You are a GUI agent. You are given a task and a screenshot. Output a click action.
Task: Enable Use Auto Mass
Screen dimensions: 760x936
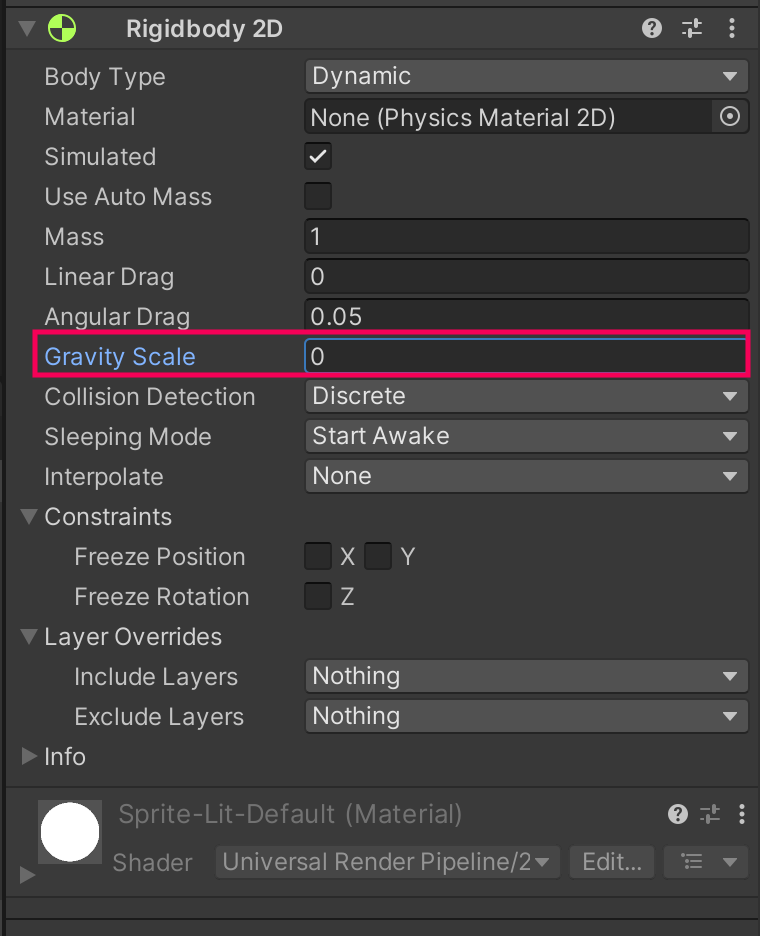317,196
